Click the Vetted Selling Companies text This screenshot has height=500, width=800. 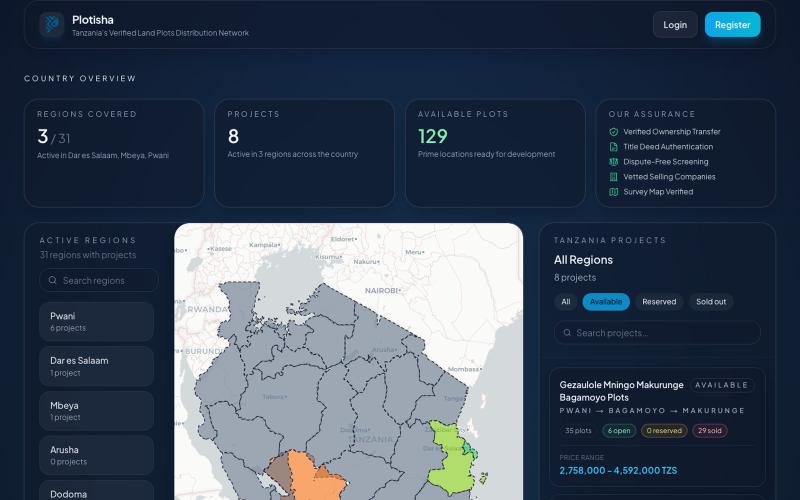[669, 177]
